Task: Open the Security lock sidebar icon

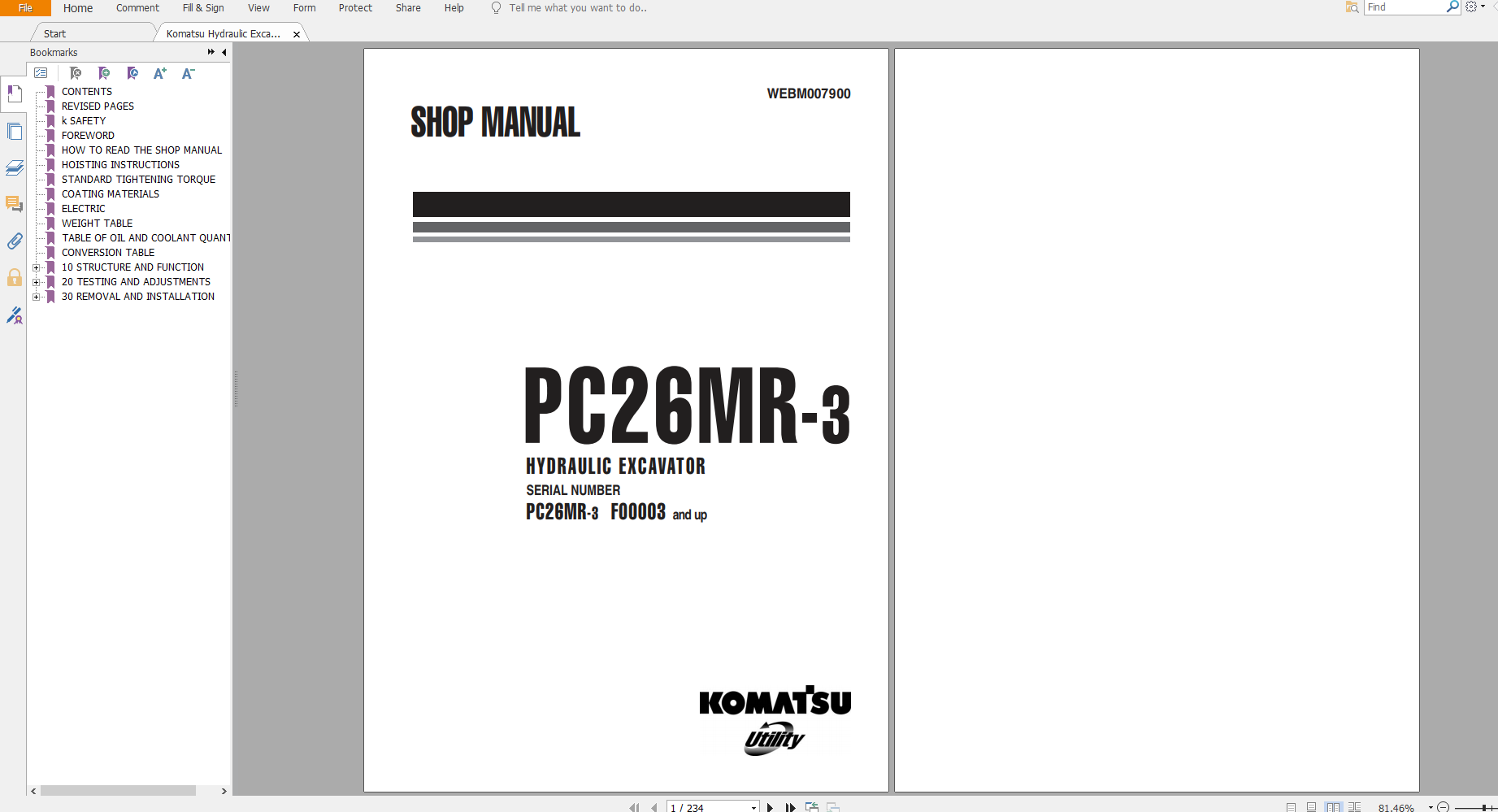Action: [15, 277]
